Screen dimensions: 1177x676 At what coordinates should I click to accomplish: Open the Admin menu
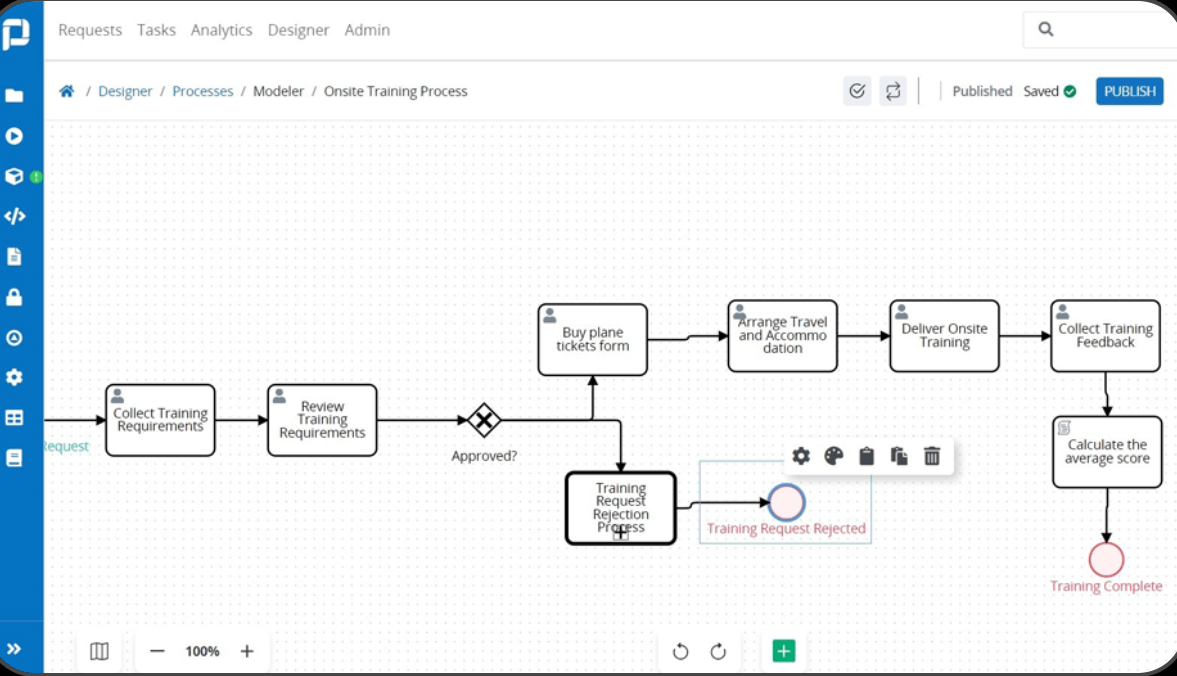367,30
